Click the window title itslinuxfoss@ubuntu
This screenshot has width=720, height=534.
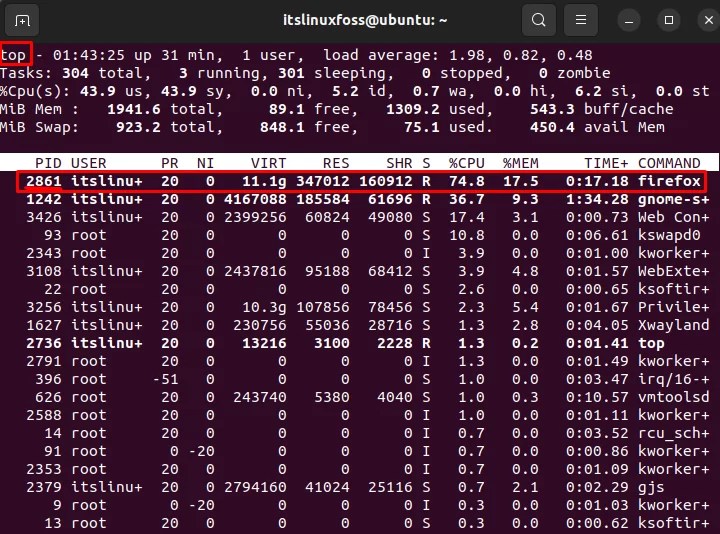coord(365,20)
